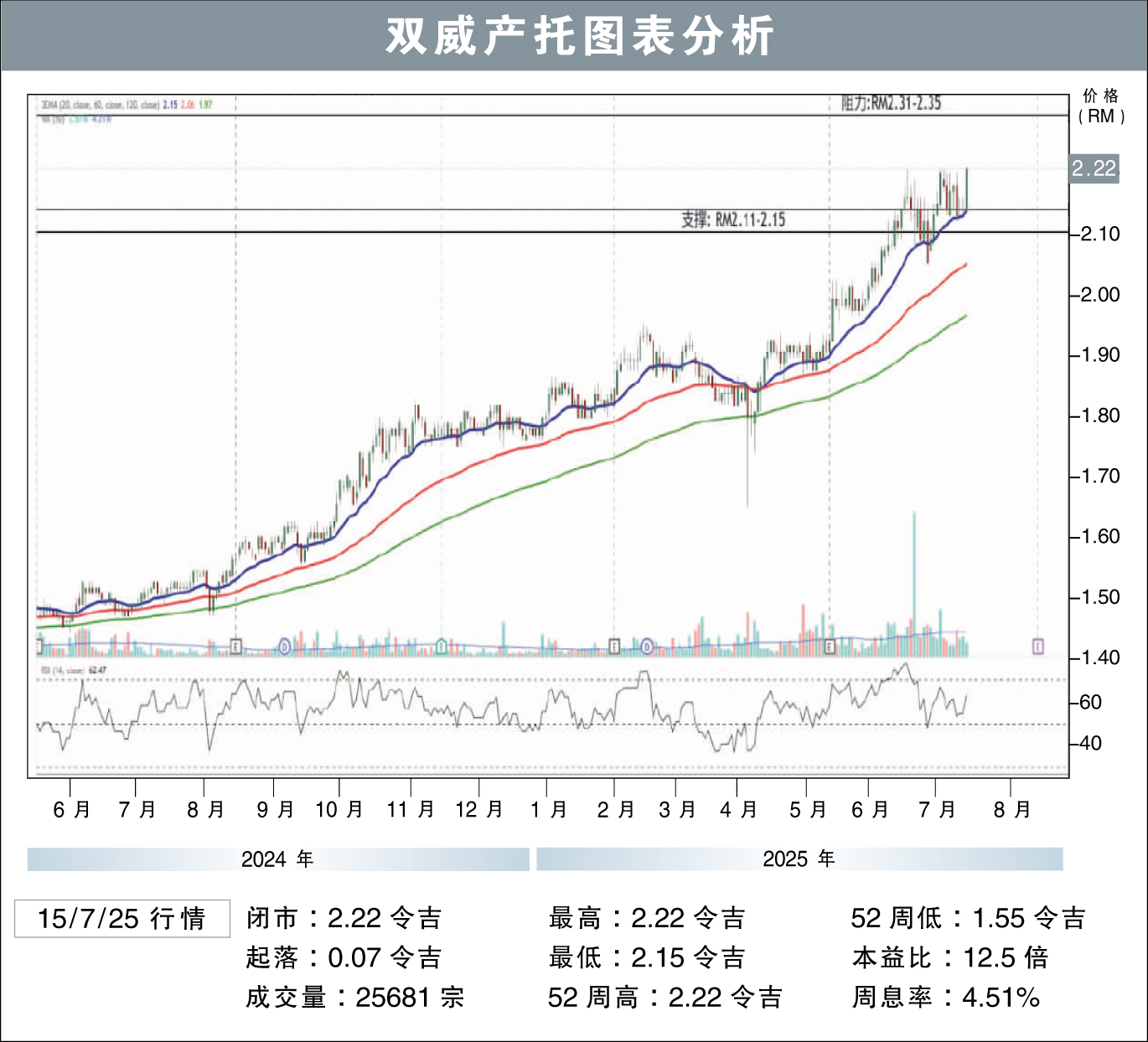Image resolution: width=1148 pixels, height=1042 pixels.
Task: Click the 周息率:4.51% dividend yield
Action: click(x=947, y=998)
